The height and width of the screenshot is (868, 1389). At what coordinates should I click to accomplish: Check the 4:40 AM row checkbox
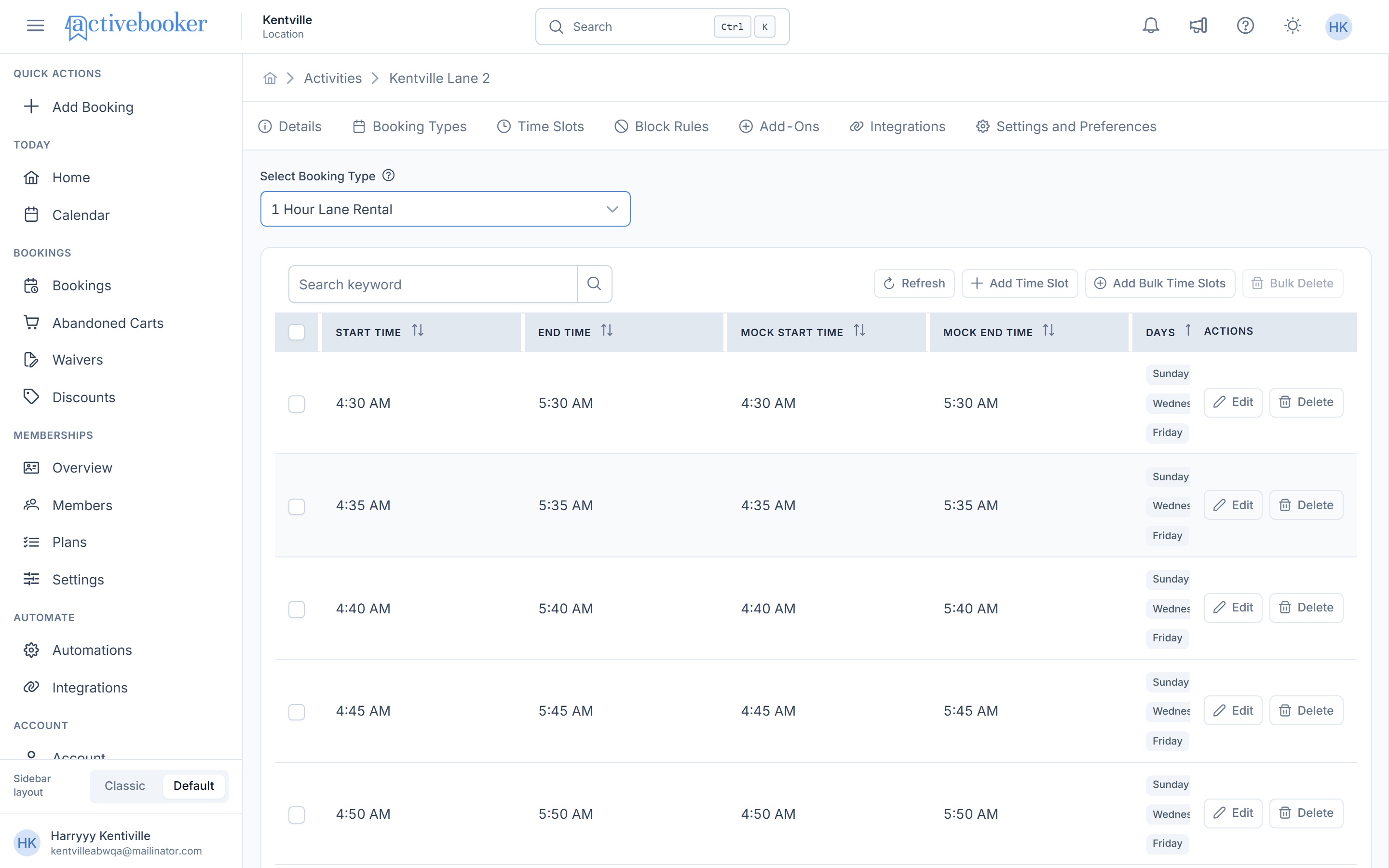296,609
